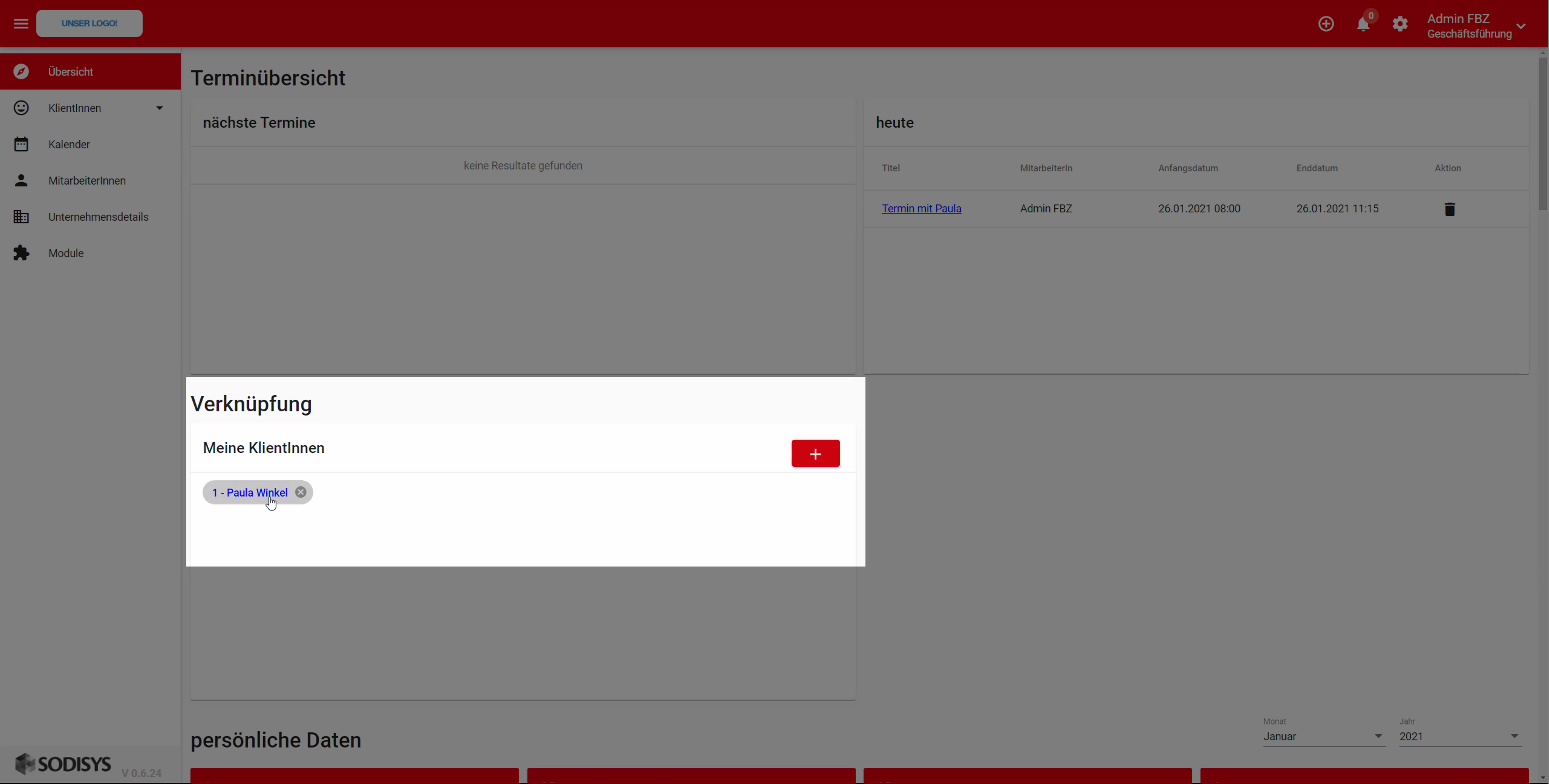
Task: Open the 1 - Paula Winkel chip
Action: 250,492
